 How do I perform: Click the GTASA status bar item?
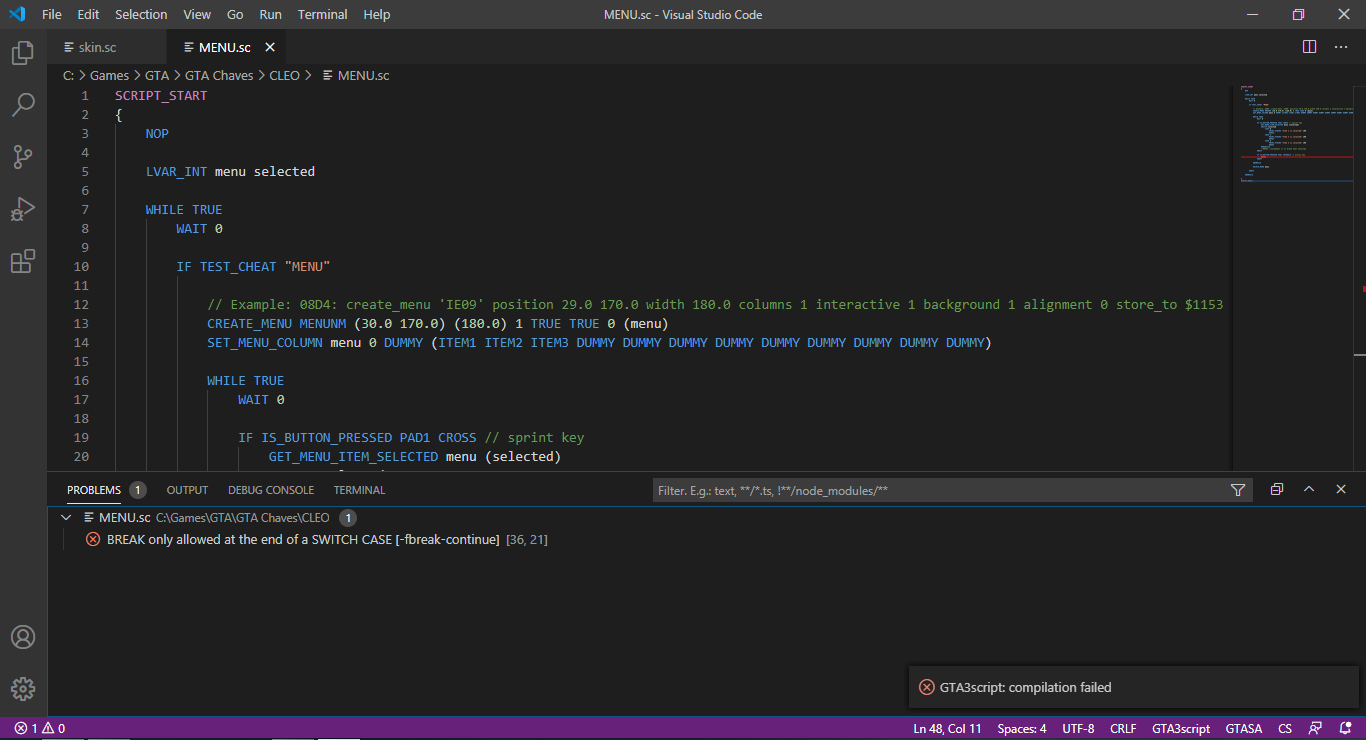(1244, 728)
